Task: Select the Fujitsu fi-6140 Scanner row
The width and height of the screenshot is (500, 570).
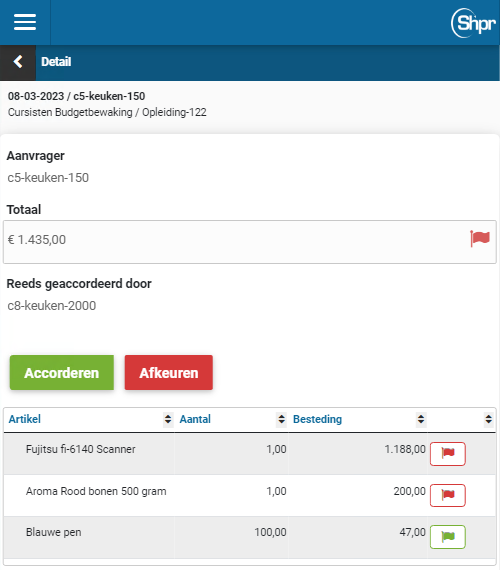Action: tap(250, 454)
